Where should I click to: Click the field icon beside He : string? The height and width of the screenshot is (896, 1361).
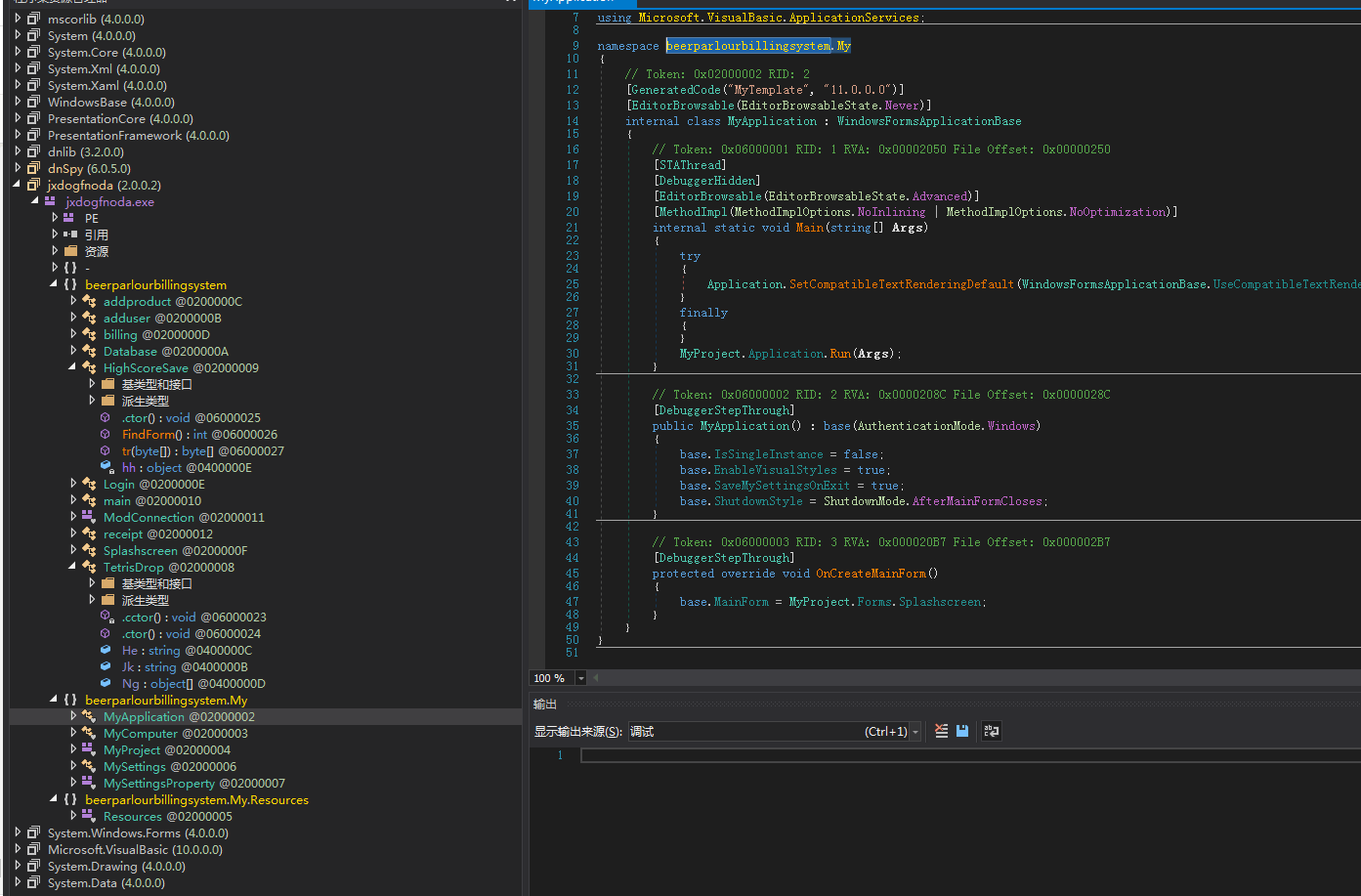point(106,650)
